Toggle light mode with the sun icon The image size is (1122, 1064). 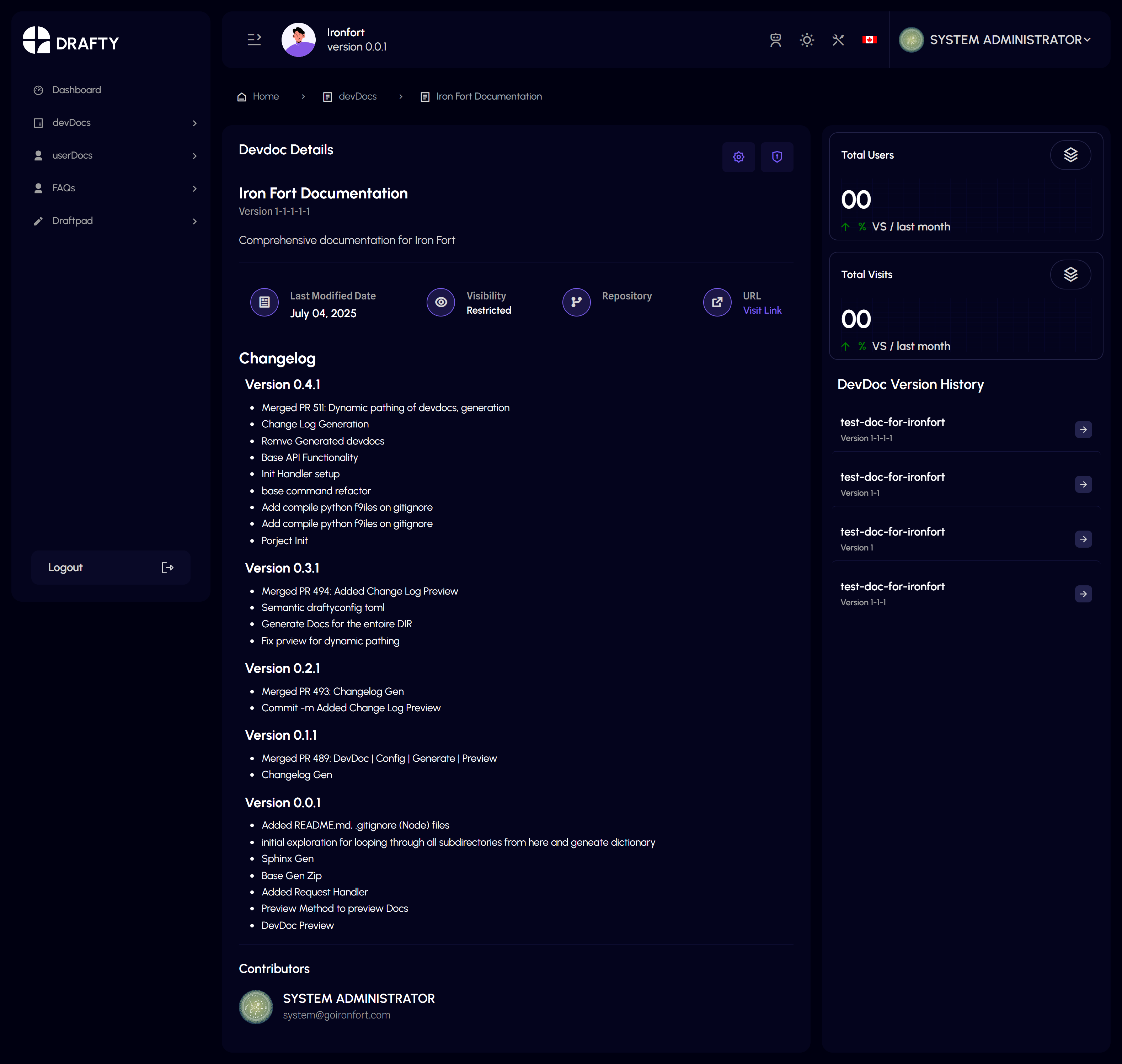(x=806, y=40)
